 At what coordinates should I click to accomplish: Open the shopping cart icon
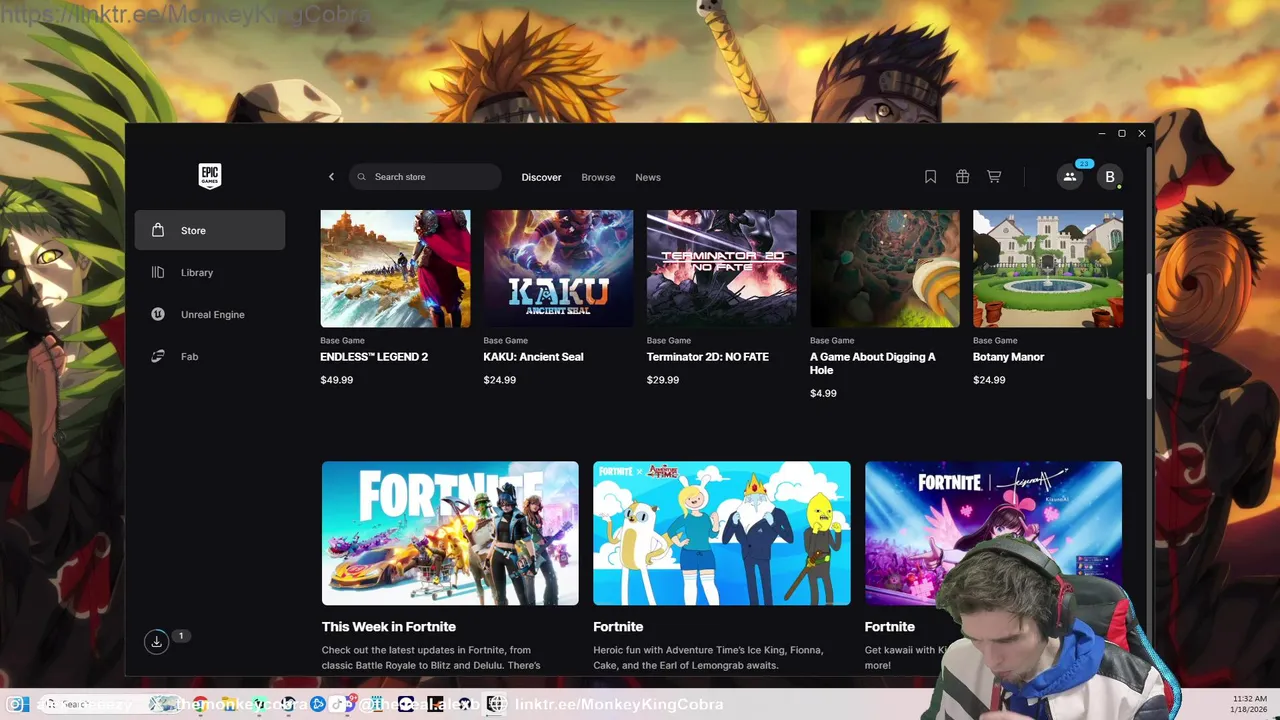click(x=994, y=177)
